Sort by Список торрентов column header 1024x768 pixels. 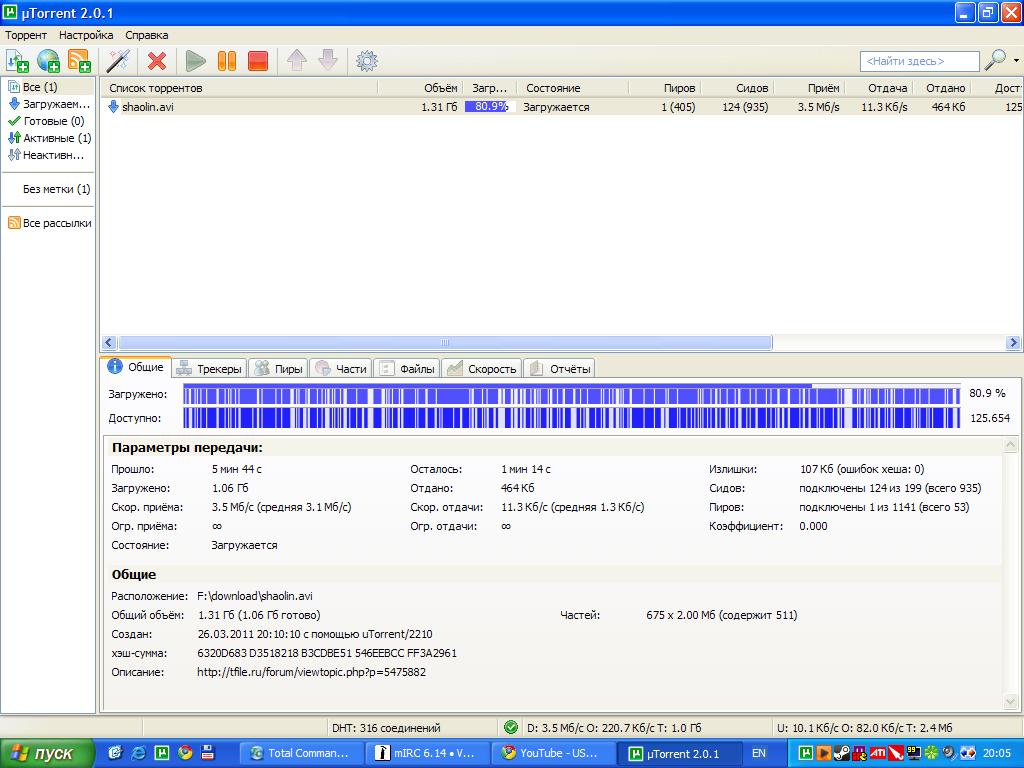(x=239, y=88)
